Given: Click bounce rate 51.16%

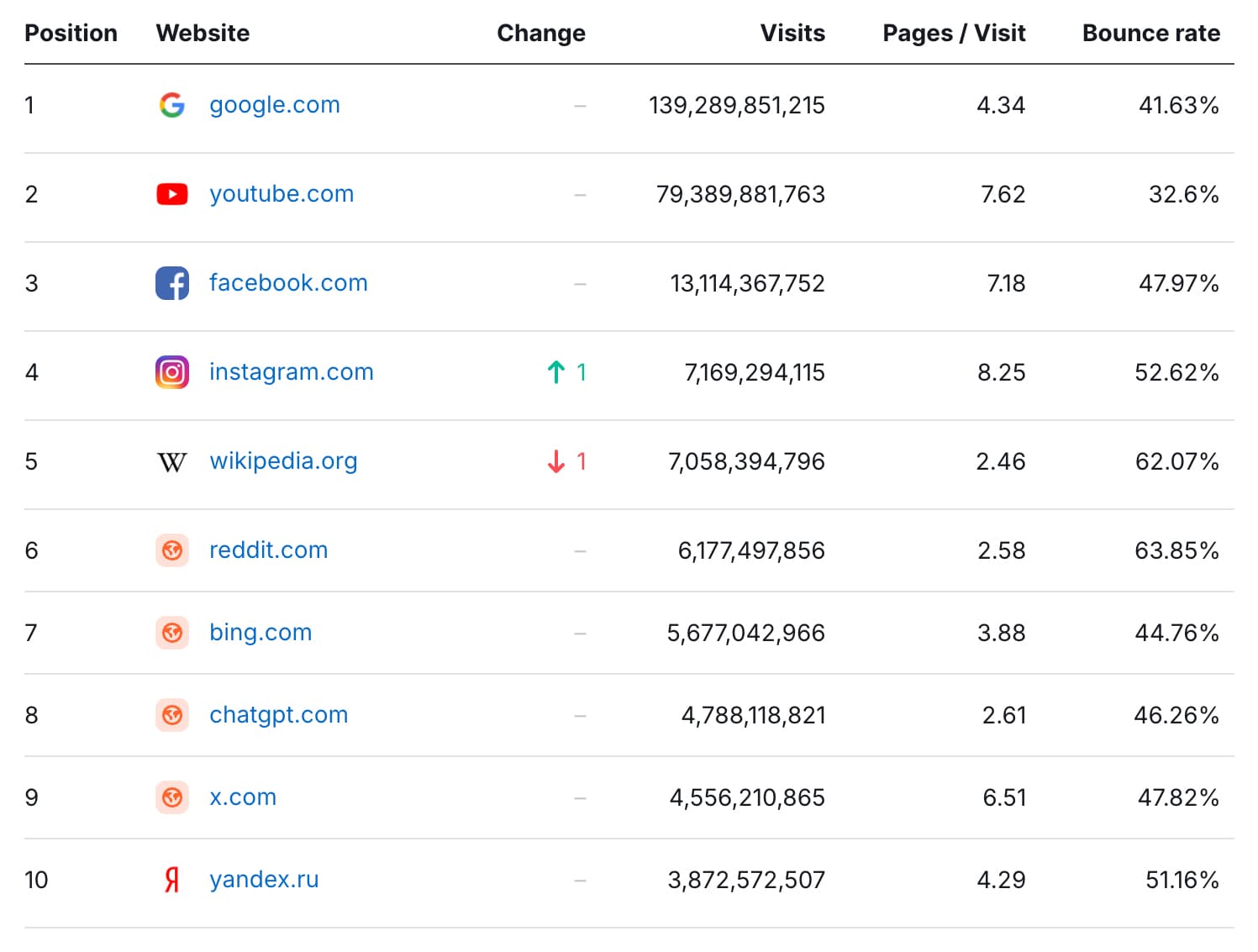Looking at the screenshot, I should click(x=1182, y=880).
